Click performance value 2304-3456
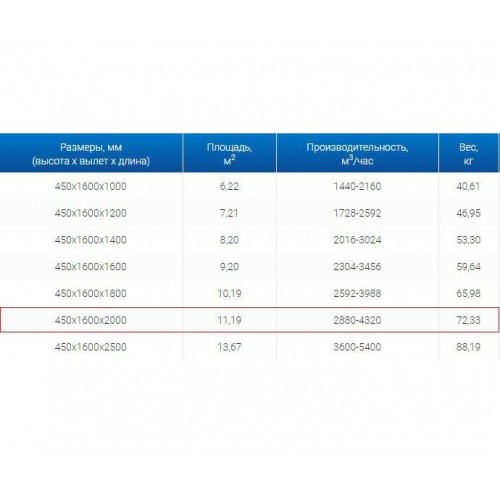Viewport: 500px width, 500px height. click(x=357, y=266)
